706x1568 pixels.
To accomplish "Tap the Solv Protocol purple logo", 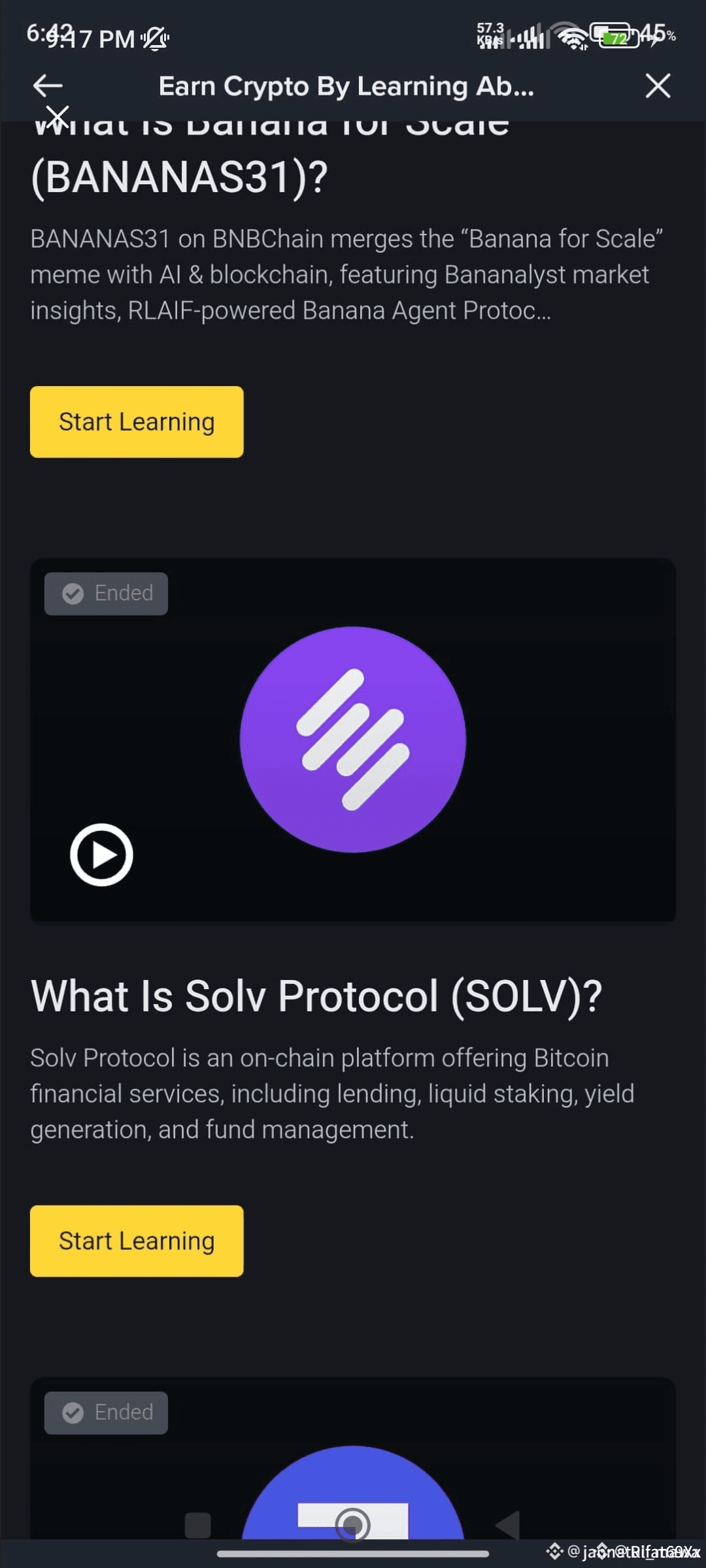I will tap(353, 738).
